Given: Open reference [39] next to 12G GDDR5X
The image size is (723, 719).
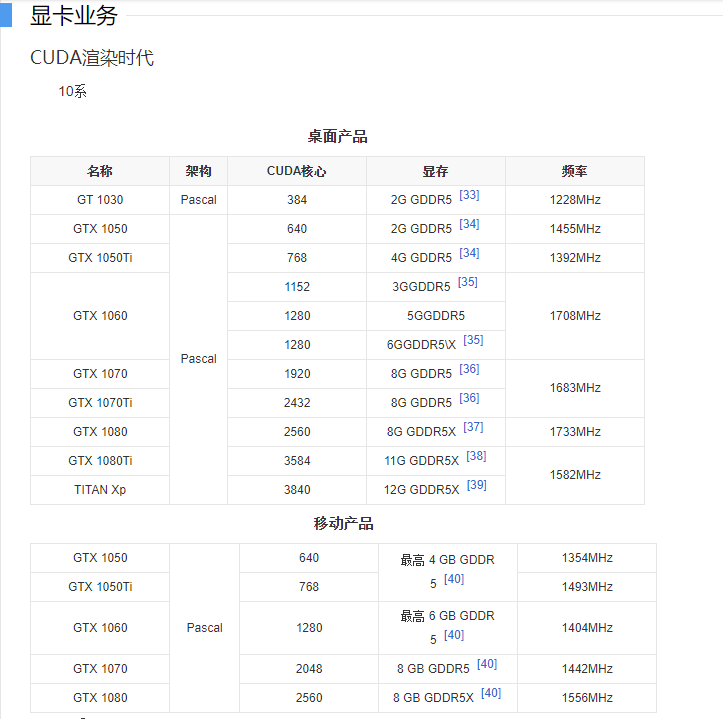Looking at the screenshot, I should click(x=476, y=486).
